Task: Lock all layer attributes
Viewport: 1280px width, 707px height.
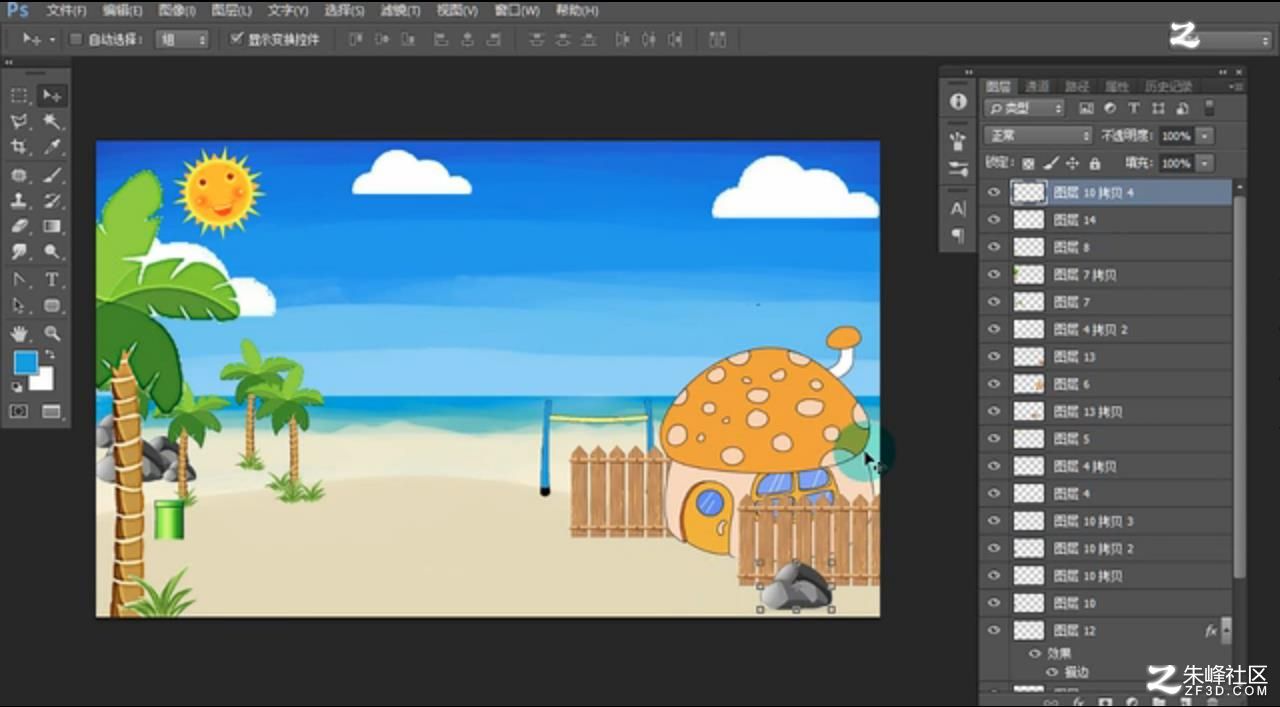Action: pos(1094,163)
